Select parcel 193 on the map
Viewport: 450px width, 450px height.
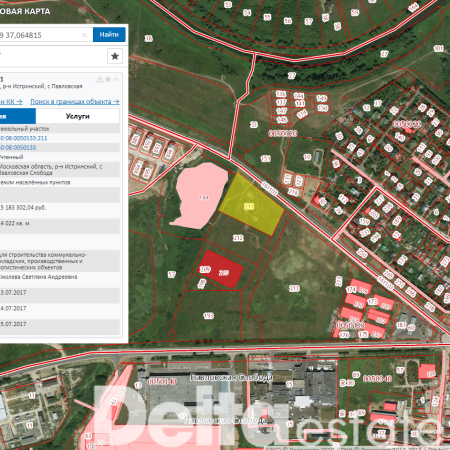pos(209,315)
